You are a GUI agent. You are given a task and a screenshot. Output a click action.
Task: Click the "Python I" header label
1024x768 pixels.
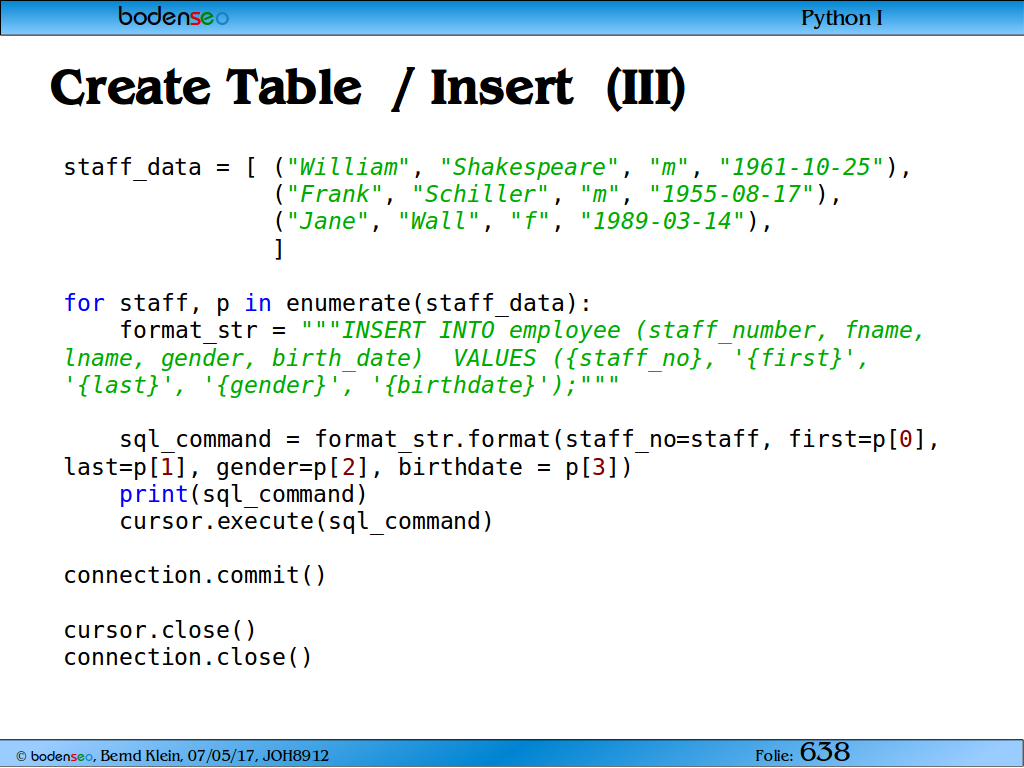point(842,18)
